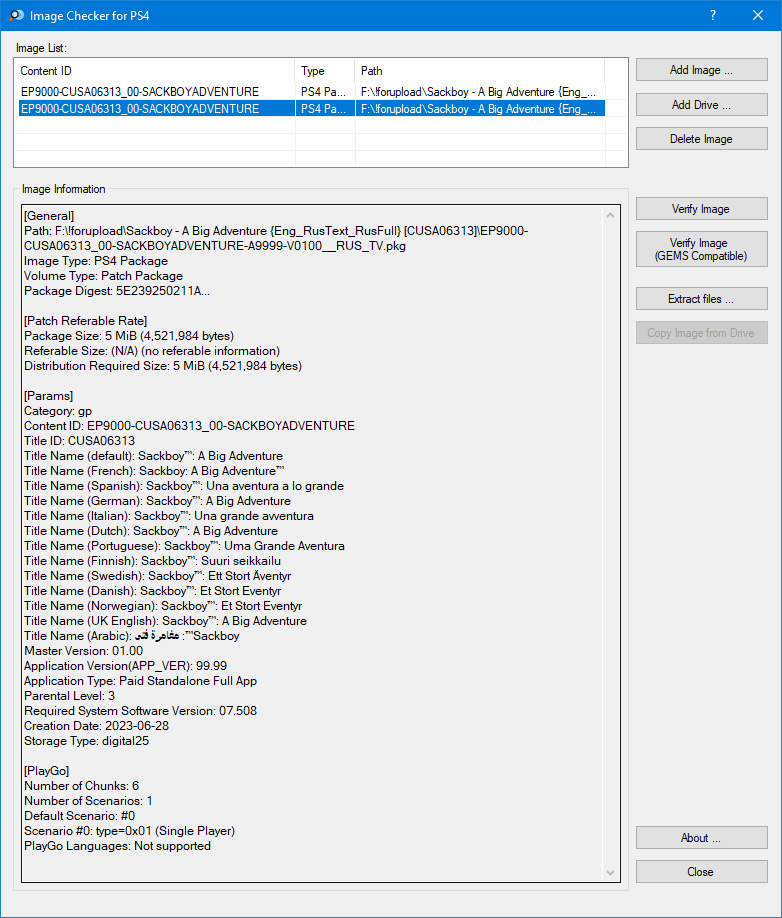Click the Package Digest line
The height and width of the screenshot is (918, 782).
[117, 291]
